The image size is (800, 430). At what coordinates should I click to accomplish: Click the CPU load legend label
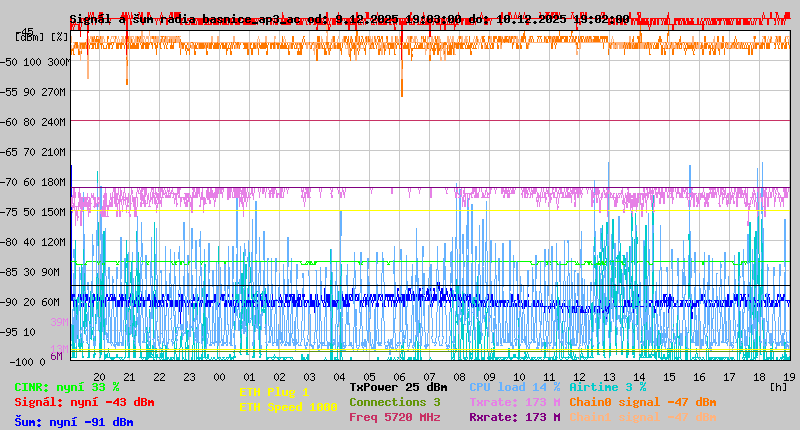click(x=515, y=387)
